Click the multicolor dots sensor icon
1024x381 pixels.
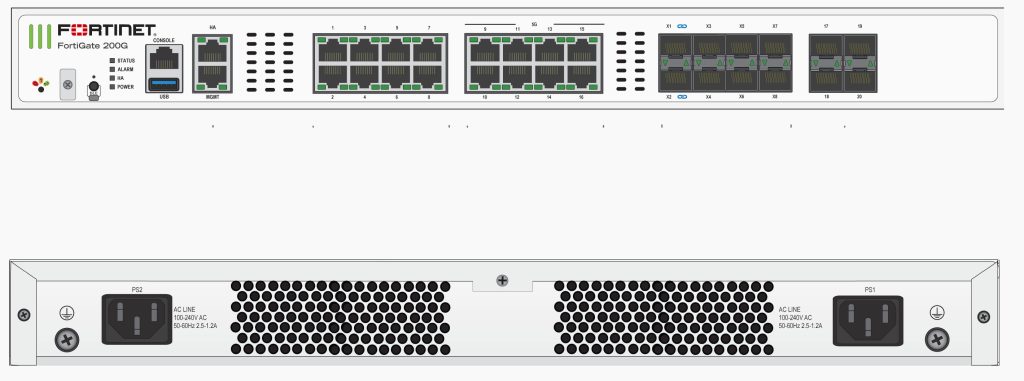(40, 84)
